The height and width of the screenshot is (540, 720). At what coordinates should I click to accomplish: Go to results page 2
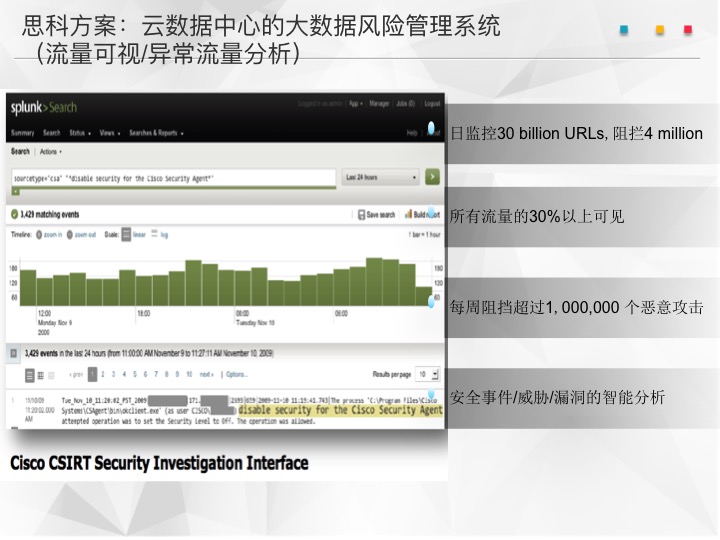(102, 375)
